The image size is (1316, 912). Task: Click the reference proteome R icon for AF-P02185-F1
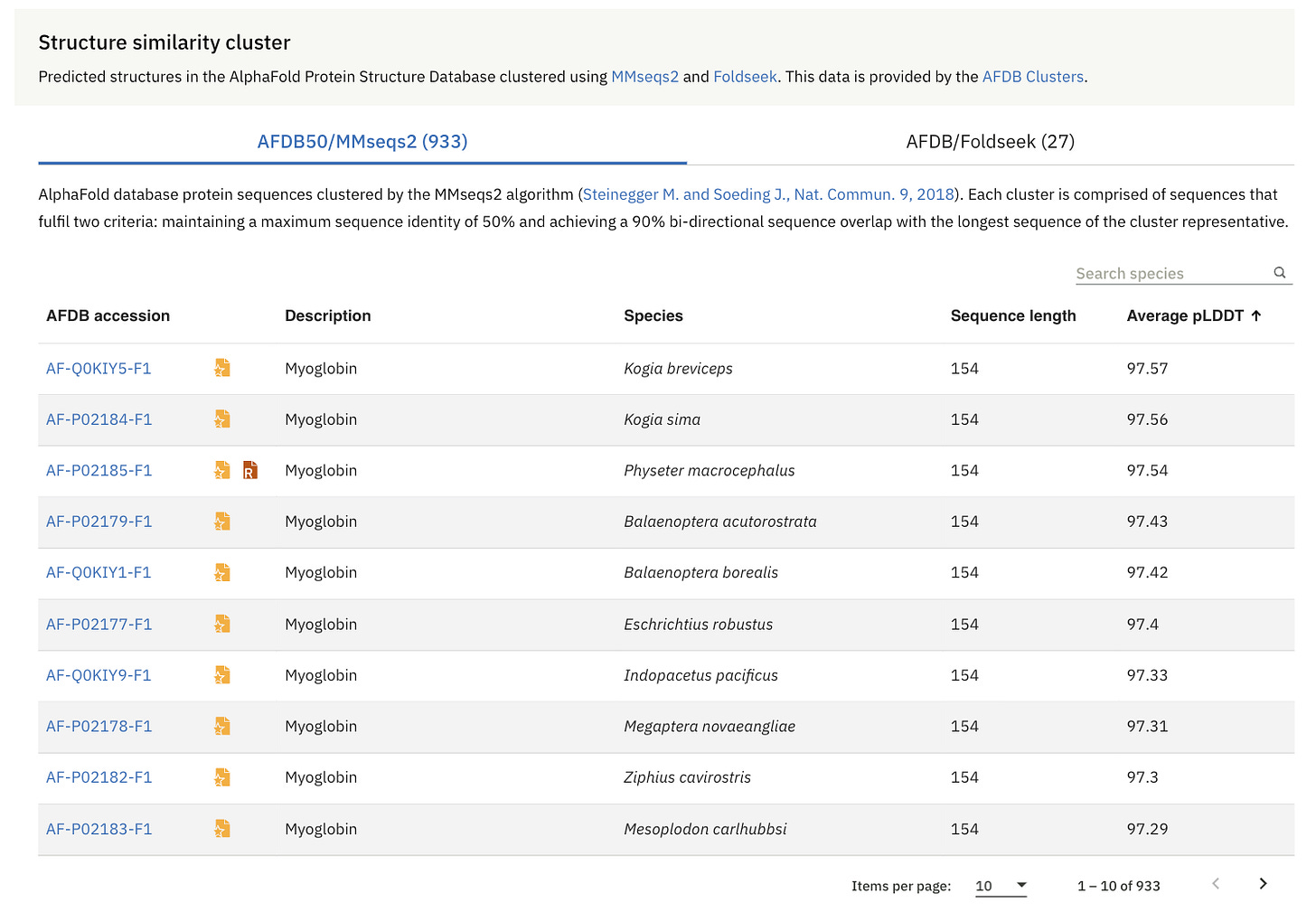(x=250, y=470)
